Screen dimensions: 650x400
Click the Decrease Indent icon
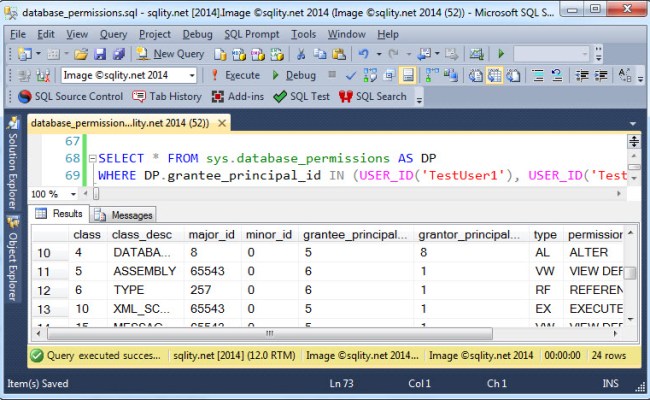582,75
